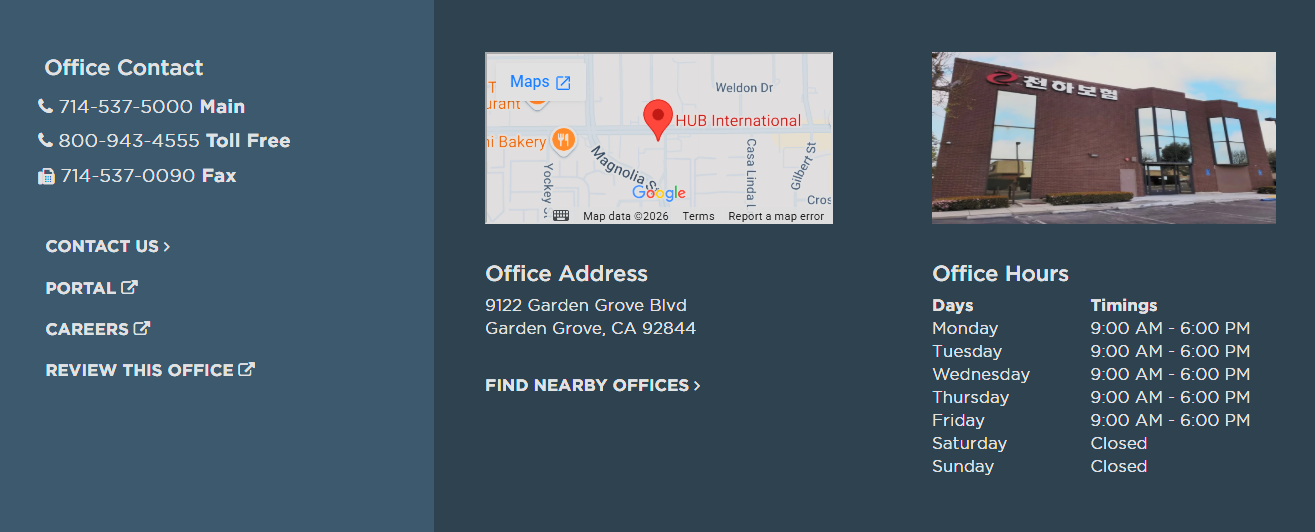
Task: Click the office address 9122 Garden Grove Blvd
Action: click(586, 305)
